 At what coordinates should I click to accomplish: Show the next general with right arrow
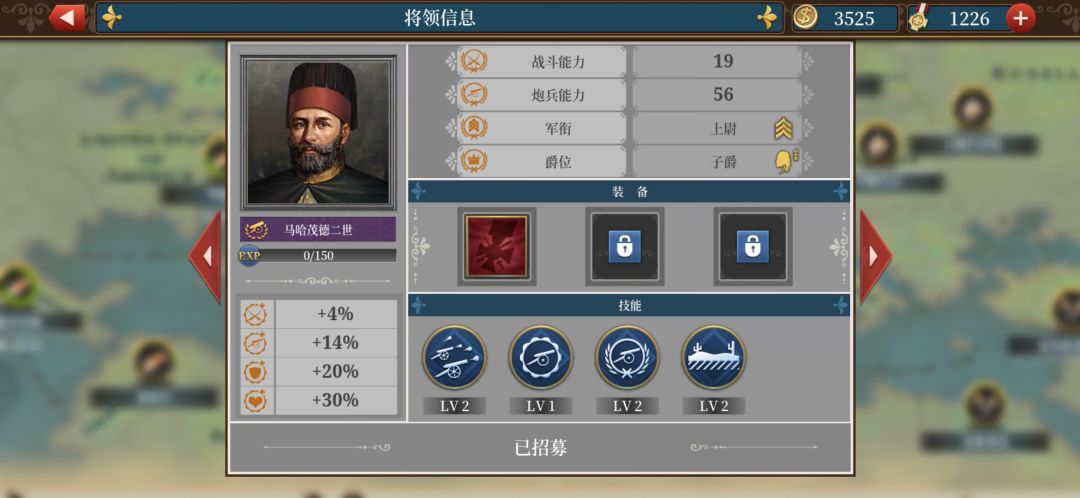click(x=875, y=256)
